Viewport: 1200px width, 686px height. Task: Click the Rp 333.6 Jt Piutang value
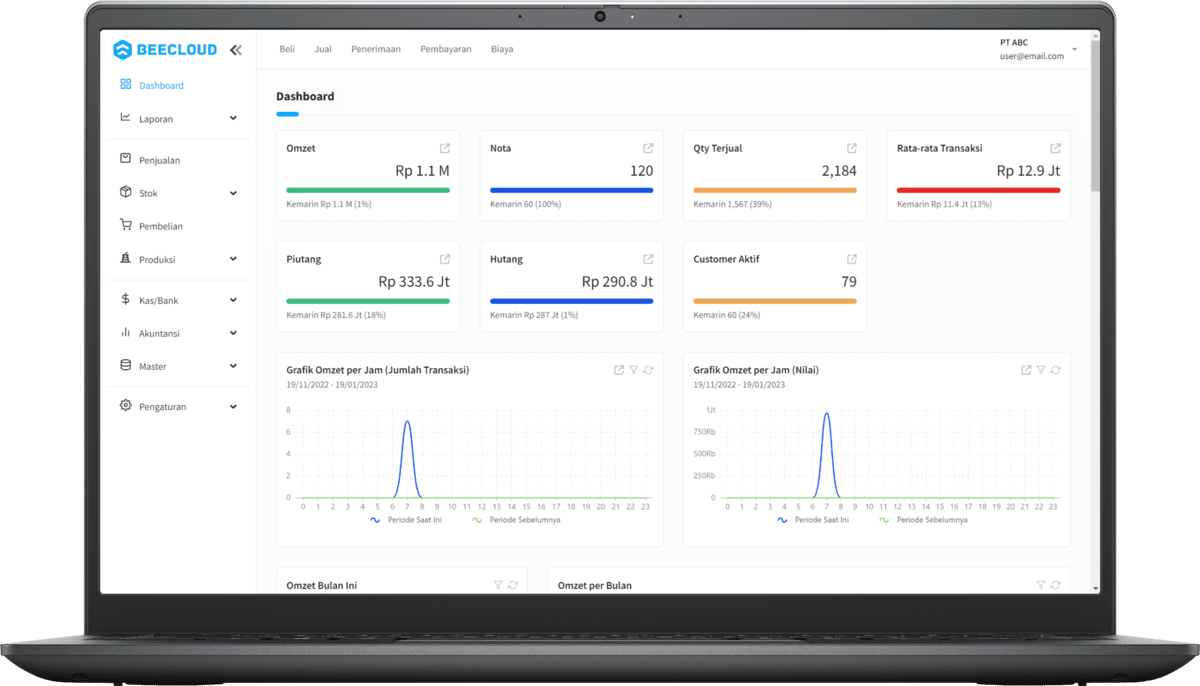click(414, 282)
